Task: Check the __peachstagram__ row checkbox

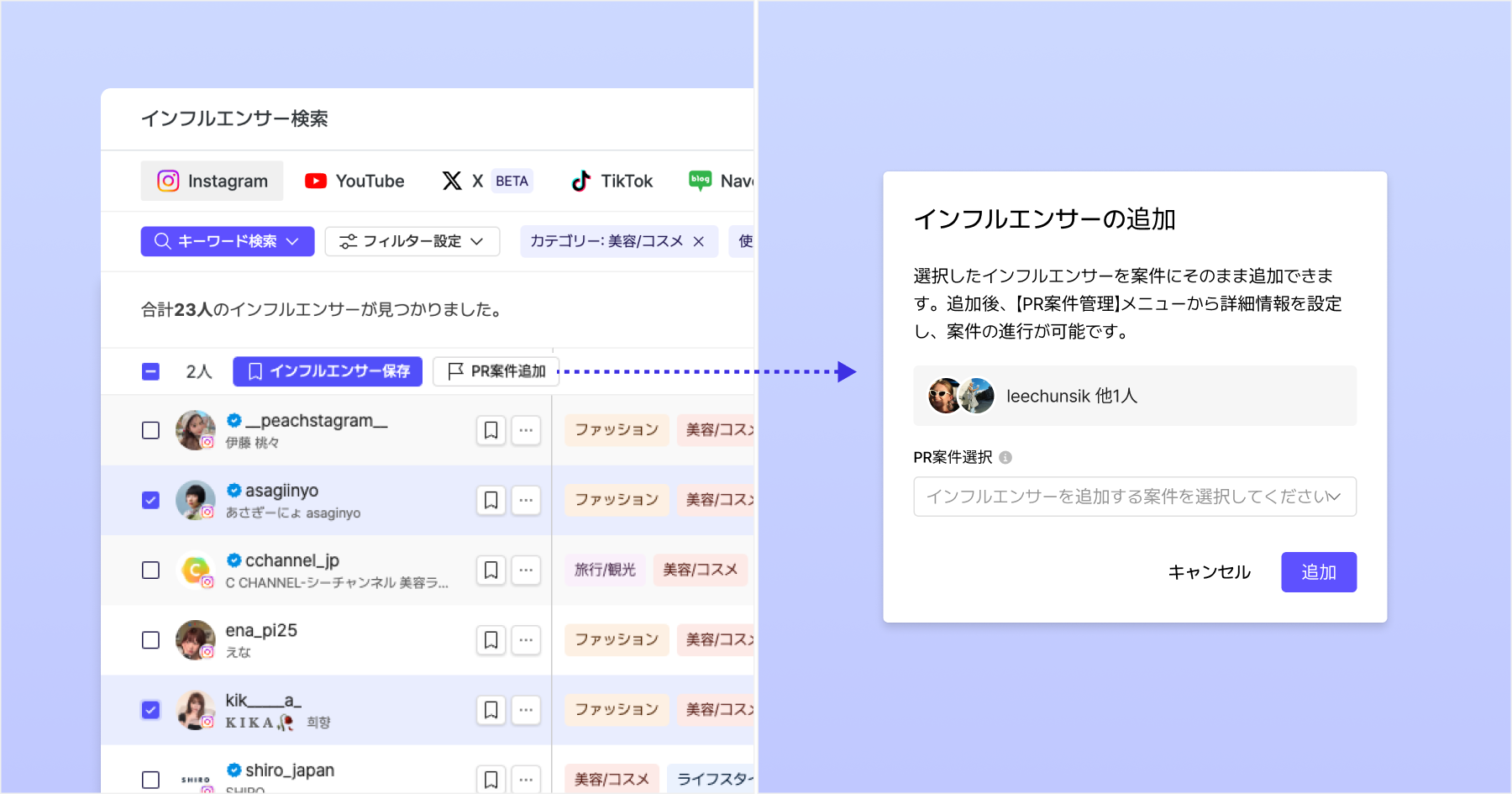Action: pyautogui.click(x=150, y=430)
